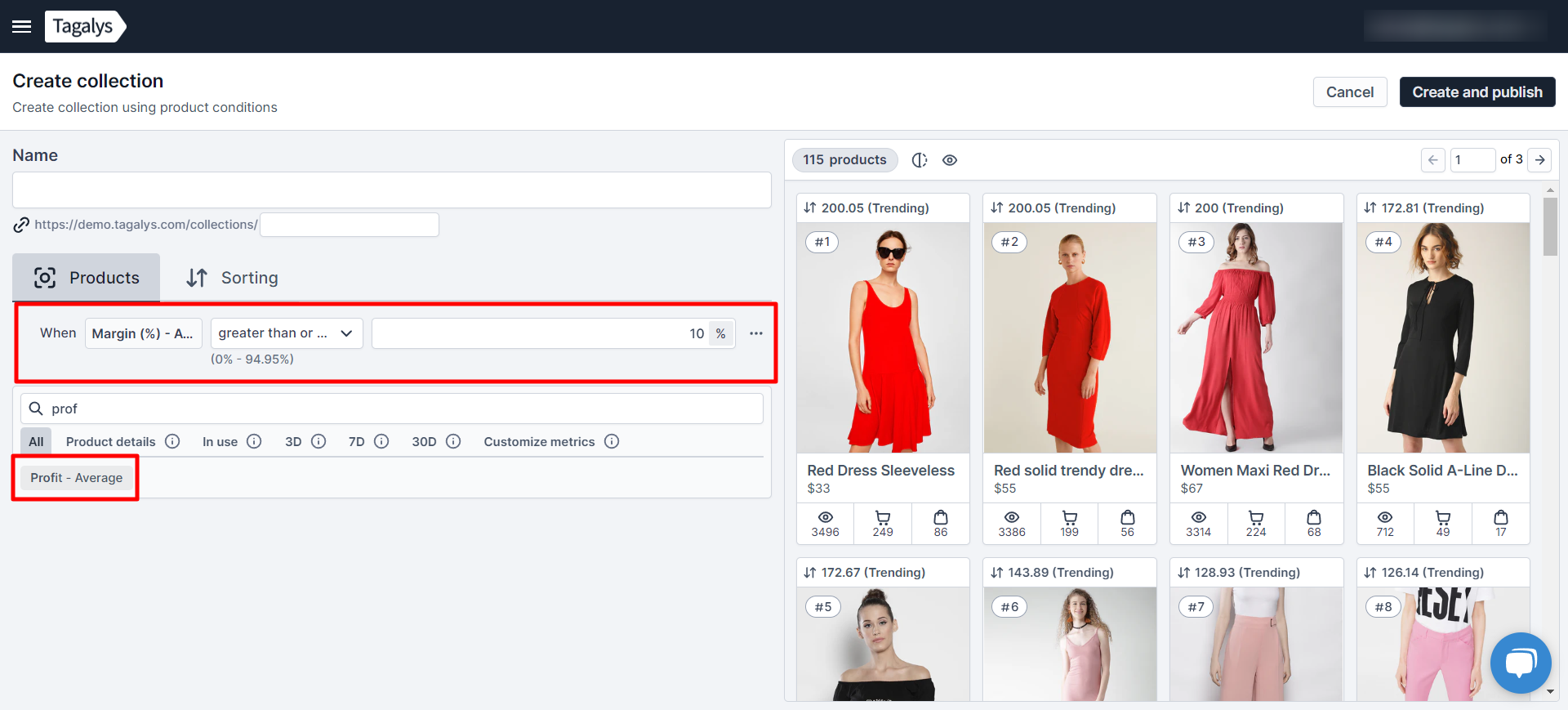Select the 7D metrics filter

click(x=357, y=441)
